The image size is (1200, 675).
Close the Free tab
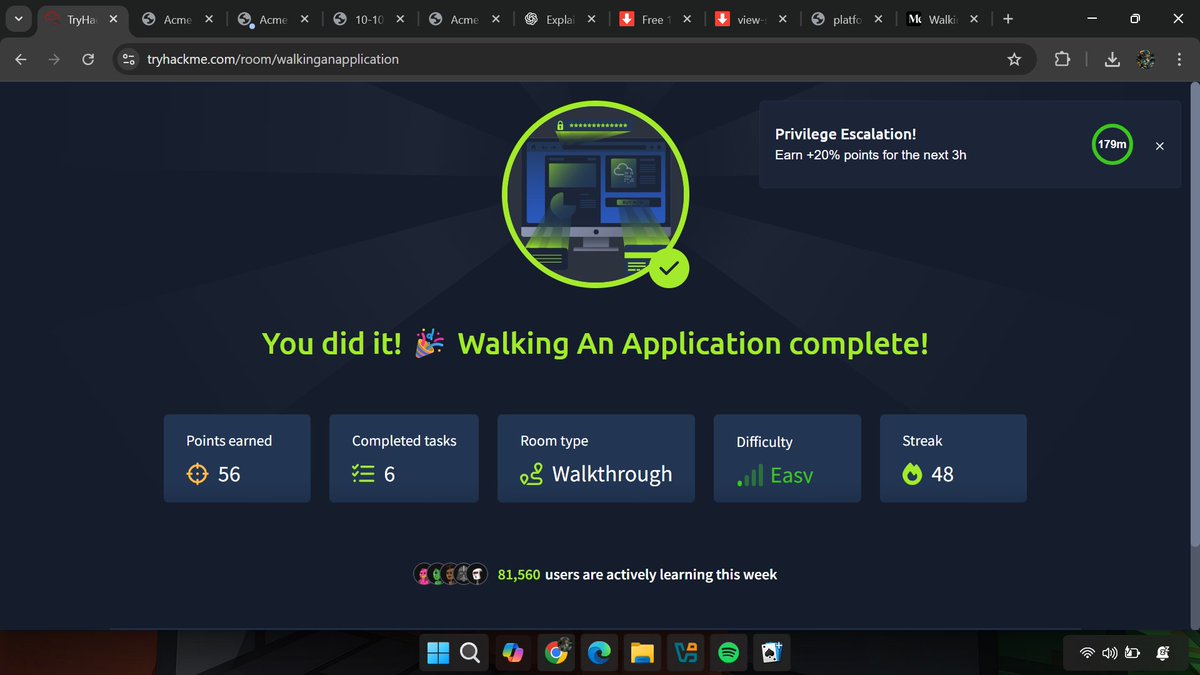coord(687,19)
